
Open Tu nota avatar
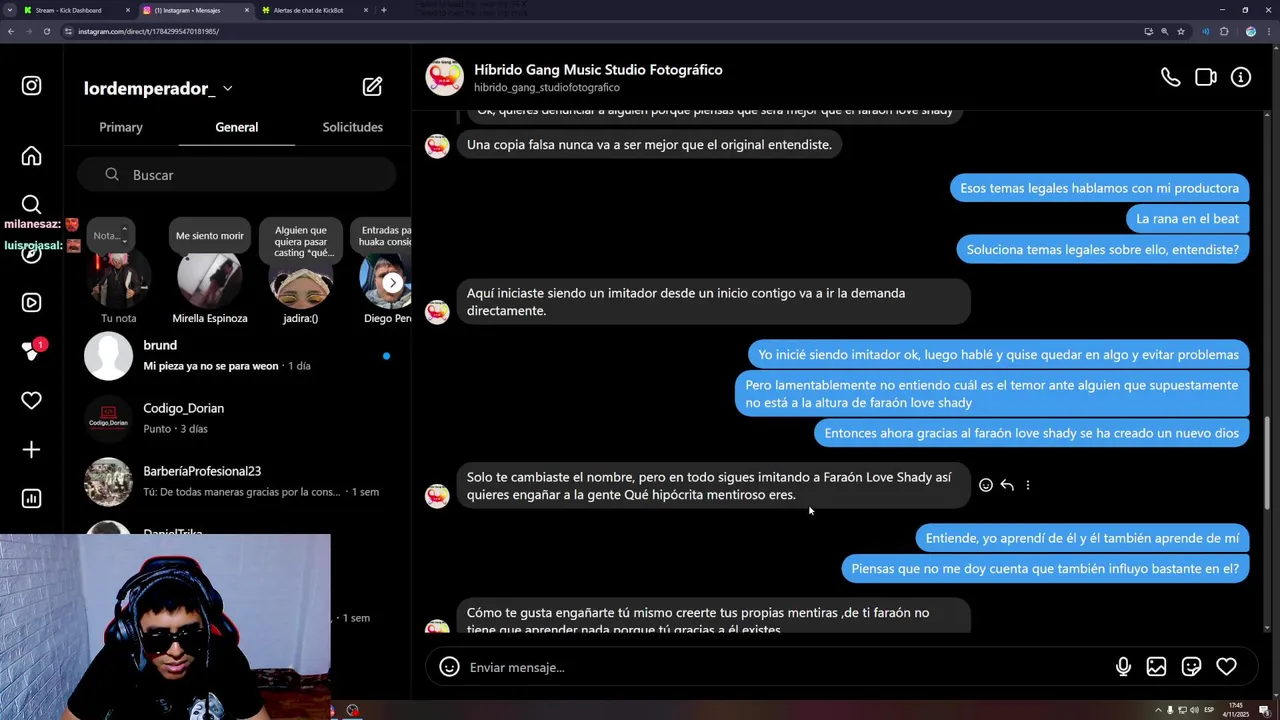point(118,279)
